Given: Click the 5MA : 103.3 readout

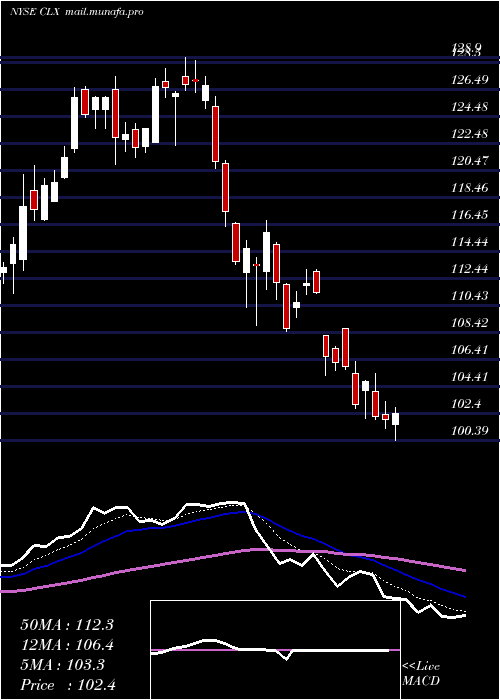Looking at the screenshot, I should (62, 665).
